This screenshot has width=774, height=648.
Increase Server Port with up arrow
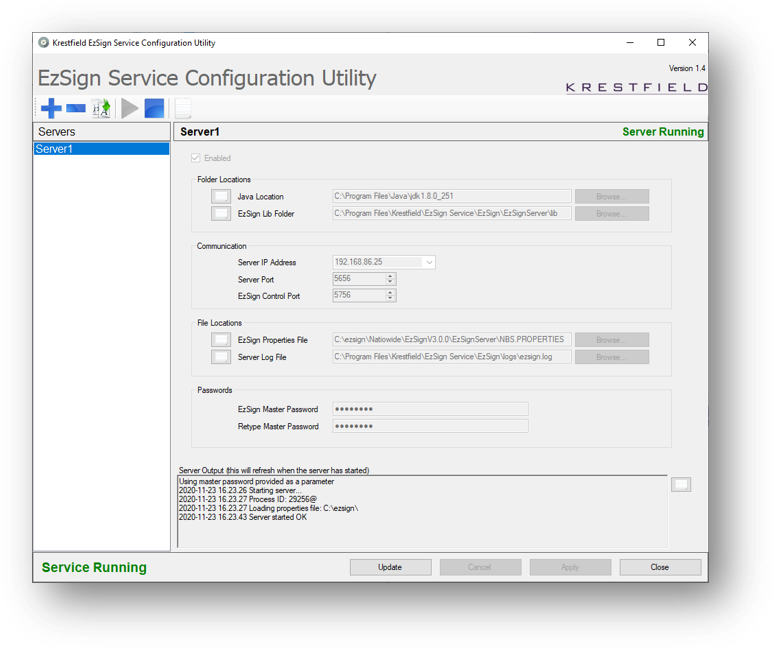(390, 276)
